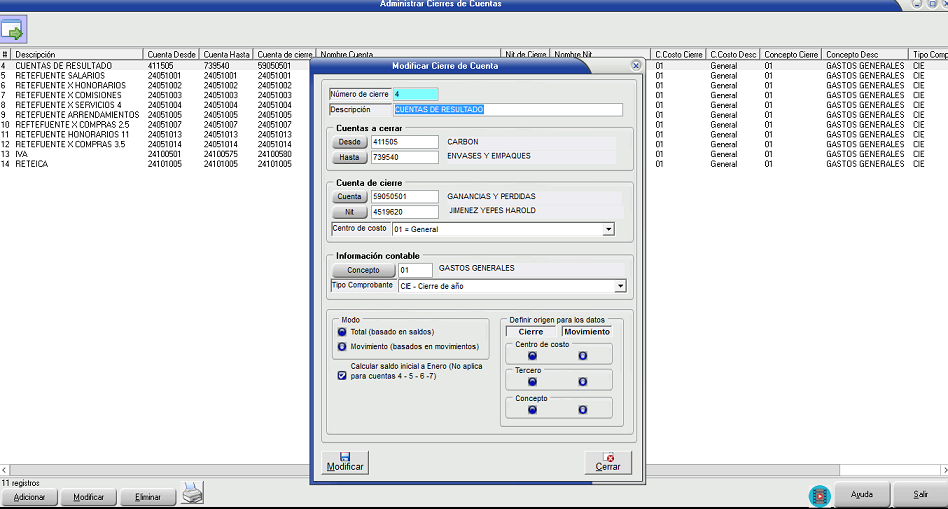Click the Concepto lookup button

363,270
